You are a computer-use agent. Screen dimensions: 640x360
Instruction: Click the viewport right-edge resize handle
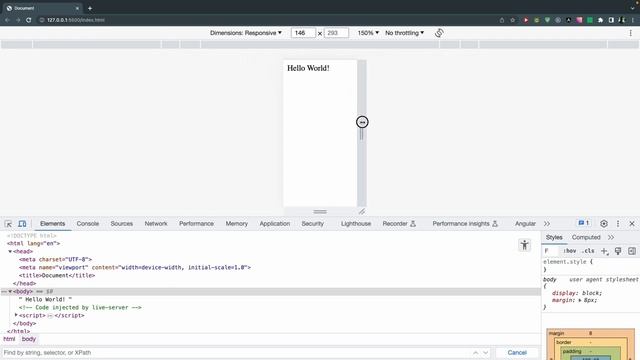362,133
